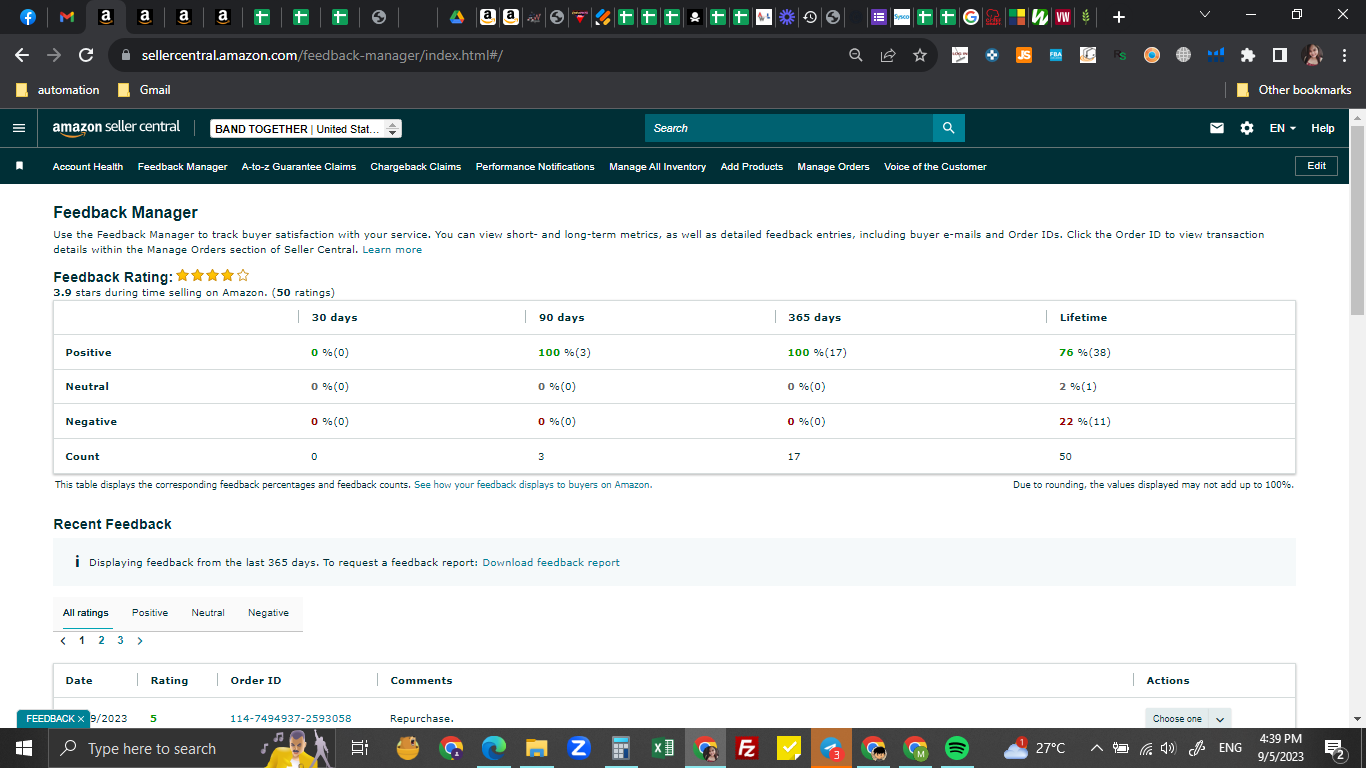Go to Account Health

88,167
